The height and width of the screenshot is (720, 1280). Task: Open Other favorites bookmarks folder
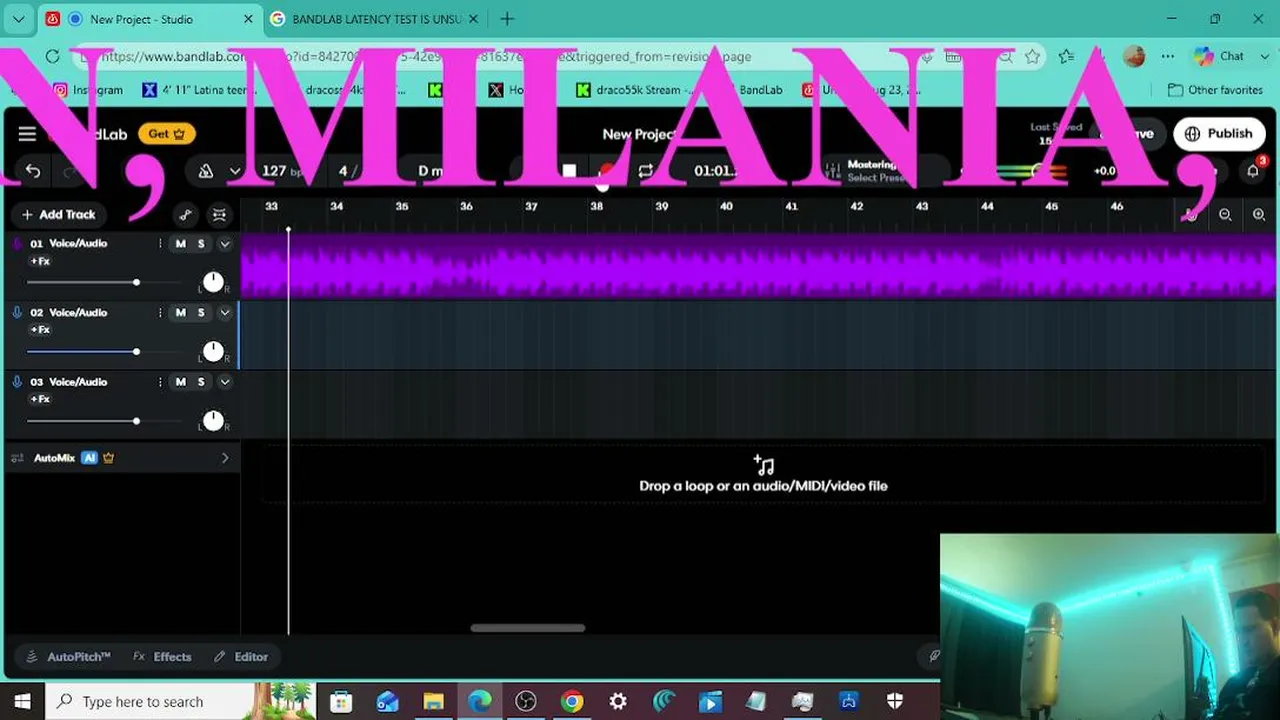point(1215,90)
